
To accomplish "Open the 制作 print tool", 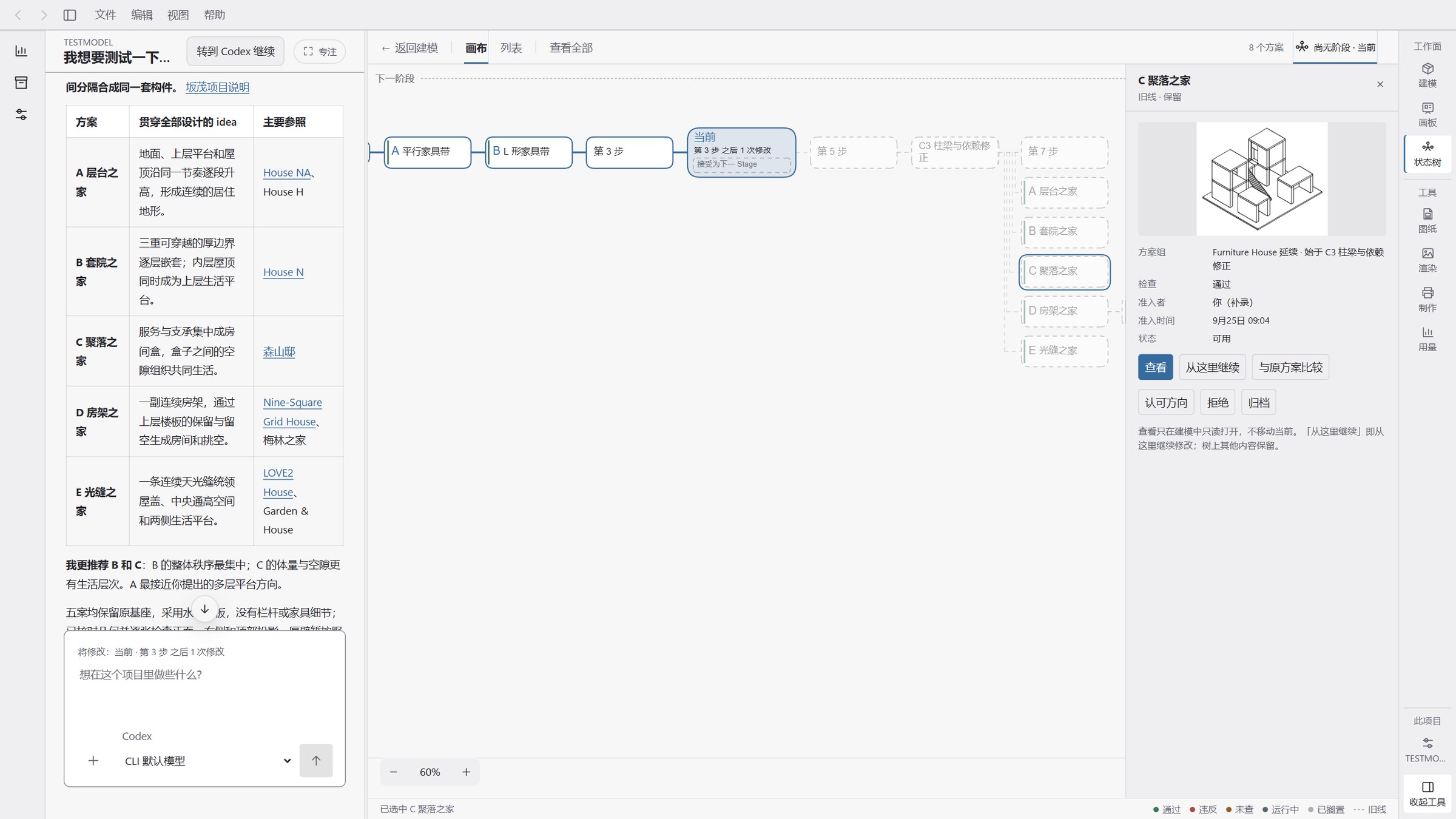I will [x=1427, y=300].
